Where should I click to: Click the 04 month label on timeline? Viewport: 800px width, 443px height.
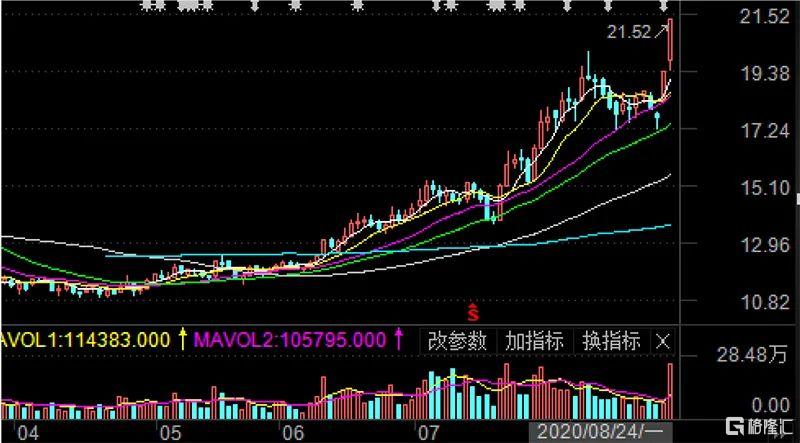pos(28,434)
